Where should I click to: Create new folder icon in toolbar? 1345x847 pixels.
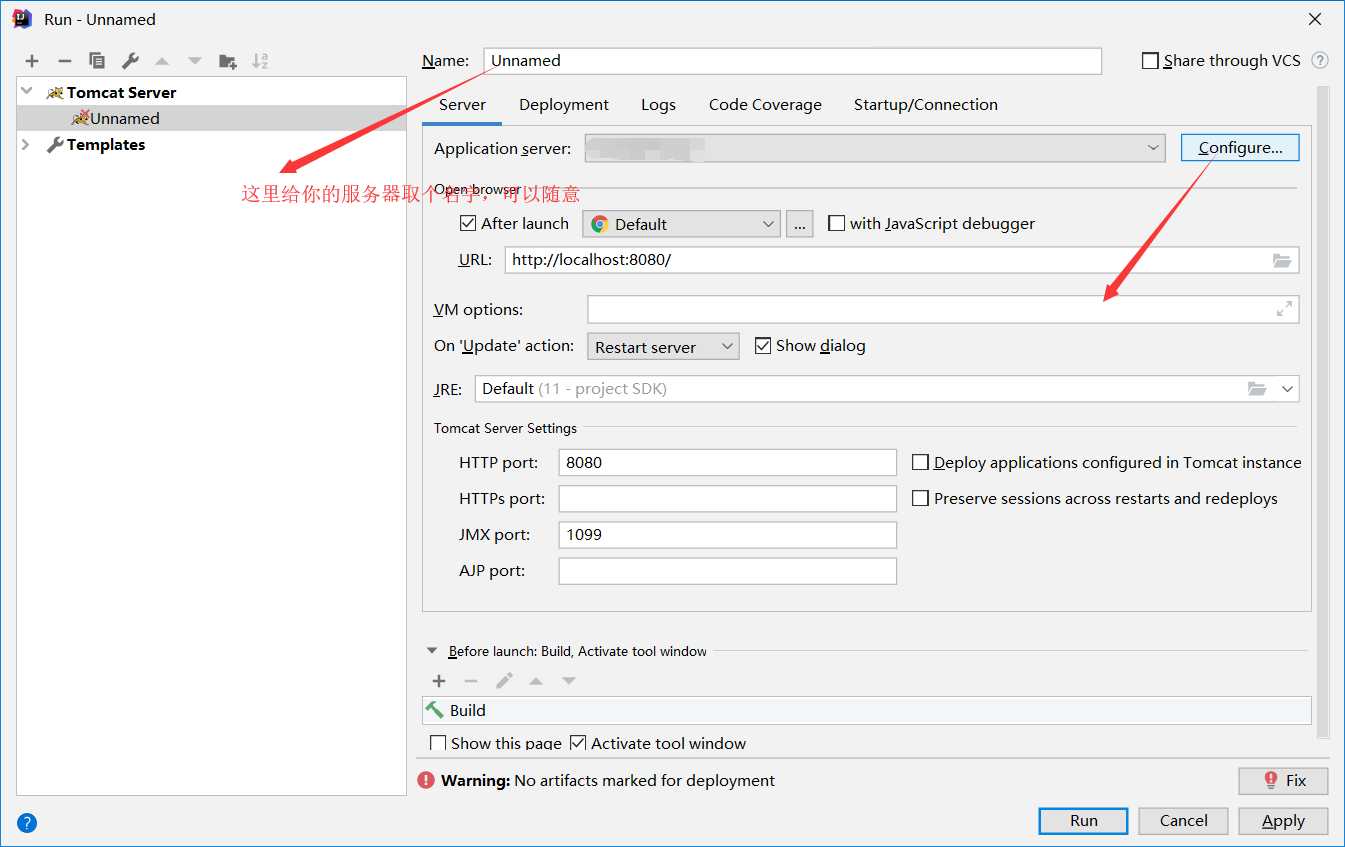point(228,61)
